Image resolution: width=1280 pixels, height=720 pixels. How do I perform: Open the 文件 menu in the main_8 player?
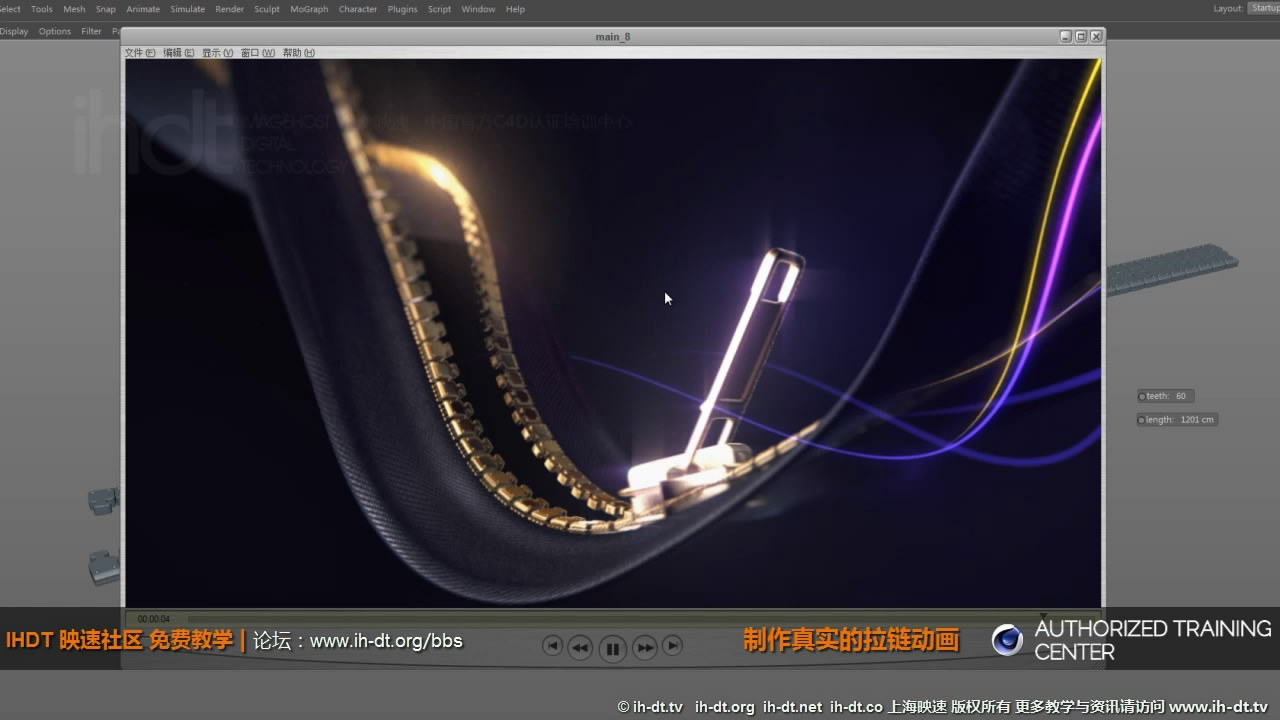[x=139, y=52]
